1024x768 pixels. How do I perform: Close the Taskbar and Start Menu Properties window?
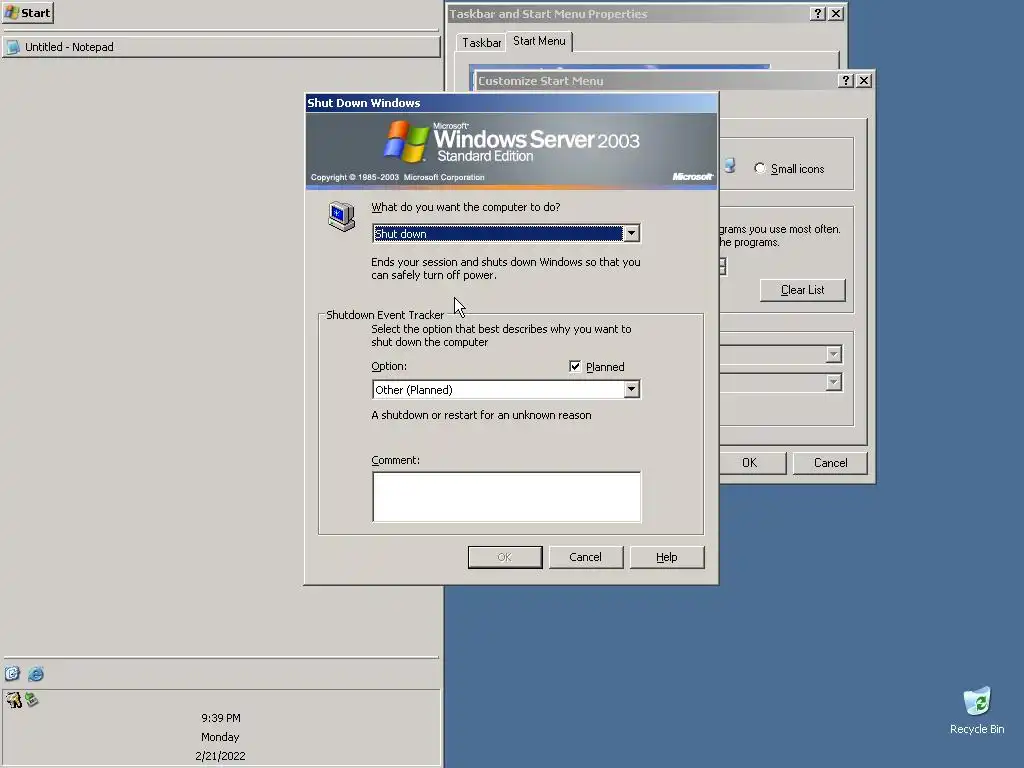[x=836, y=14]
